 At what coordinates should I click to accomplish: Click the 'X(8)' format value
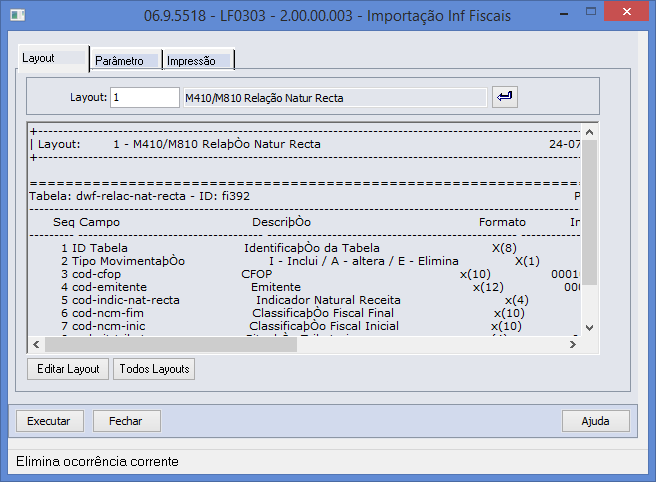coord(504,248)
